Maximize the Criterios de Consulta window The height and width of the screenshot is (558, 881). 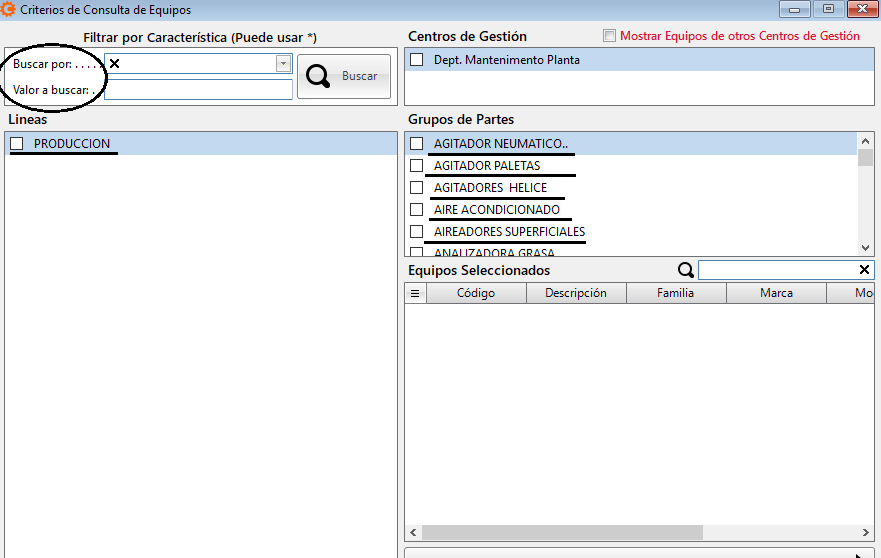(x=828, y=10)
